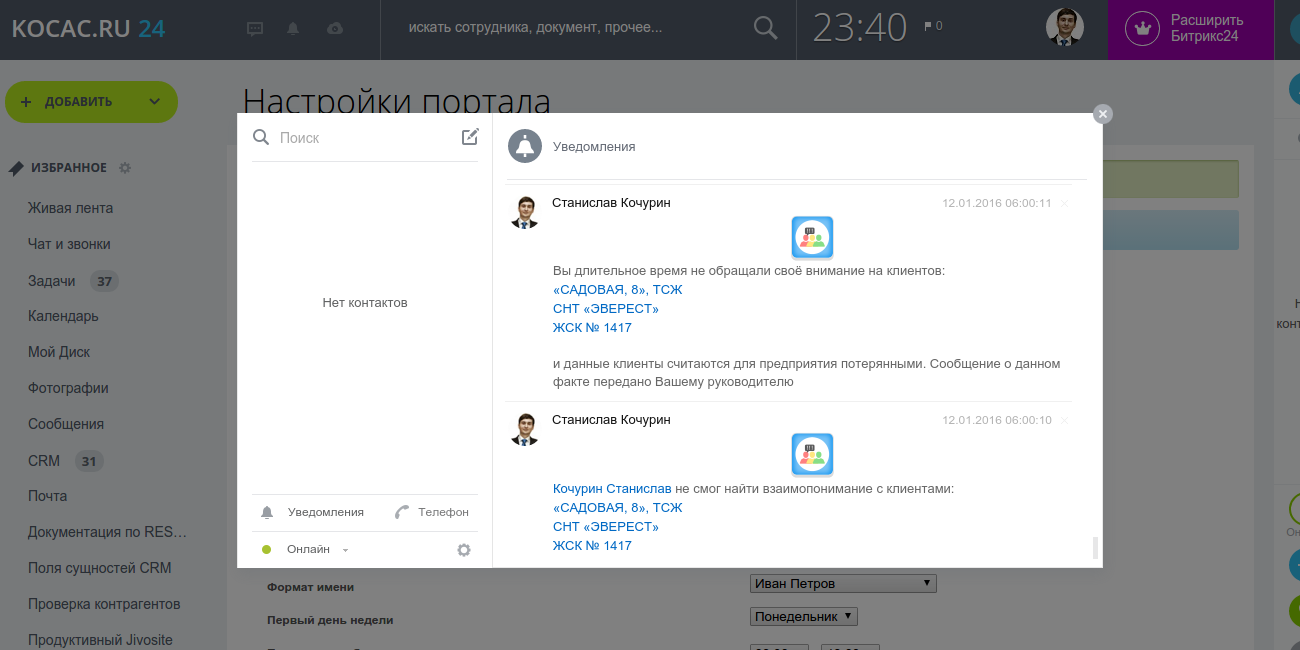Click the Добавить button
This screenshot has height=650, width=1300.
pos(91,102)
